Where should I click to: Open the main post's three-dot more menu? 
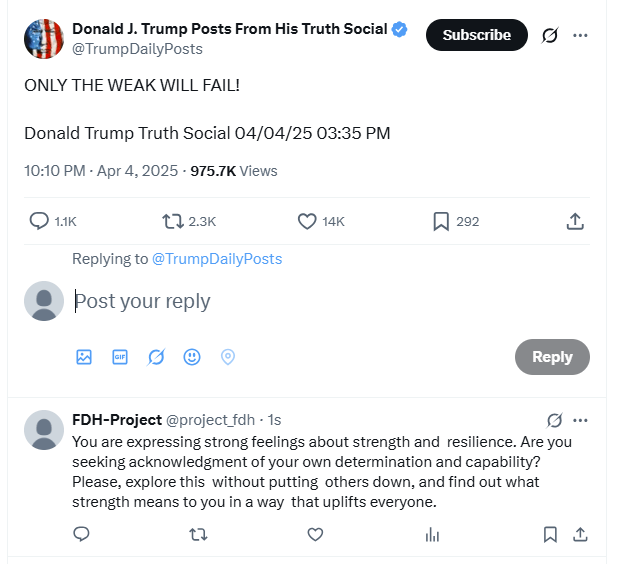(580, 35)
